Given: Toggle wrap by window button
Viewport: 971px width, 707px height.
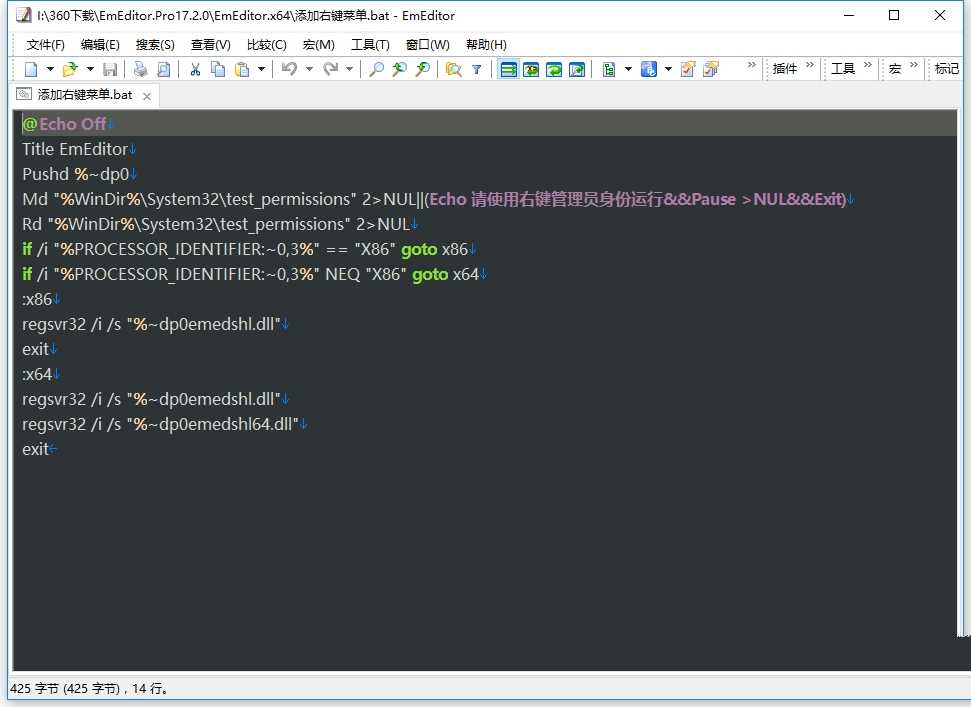Looking at the screenshot, I should click(554, 69).
